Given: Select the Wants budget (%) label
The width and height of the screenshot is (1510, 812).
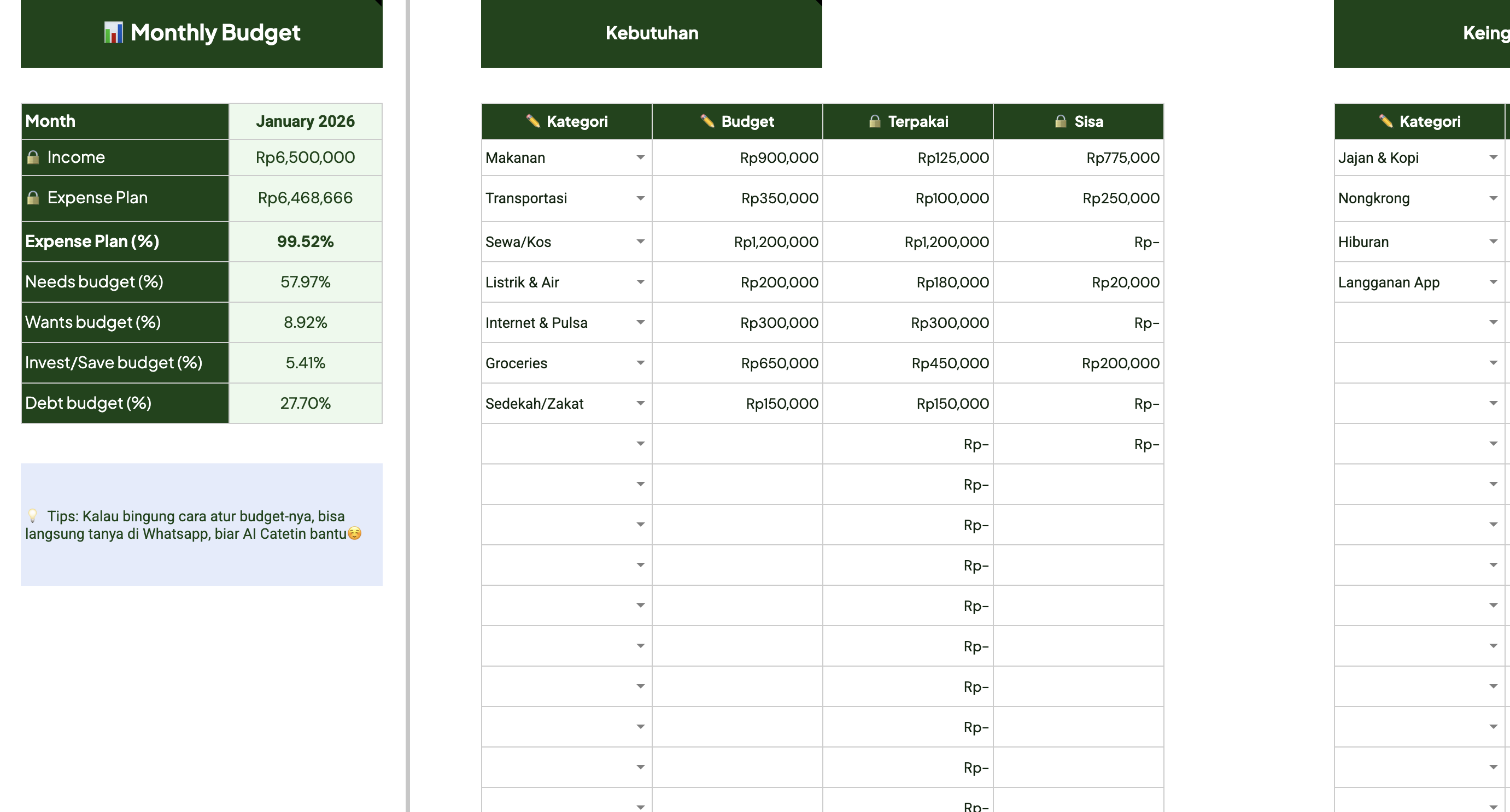Looking at the screenshot, I should [x=125, y=322].
